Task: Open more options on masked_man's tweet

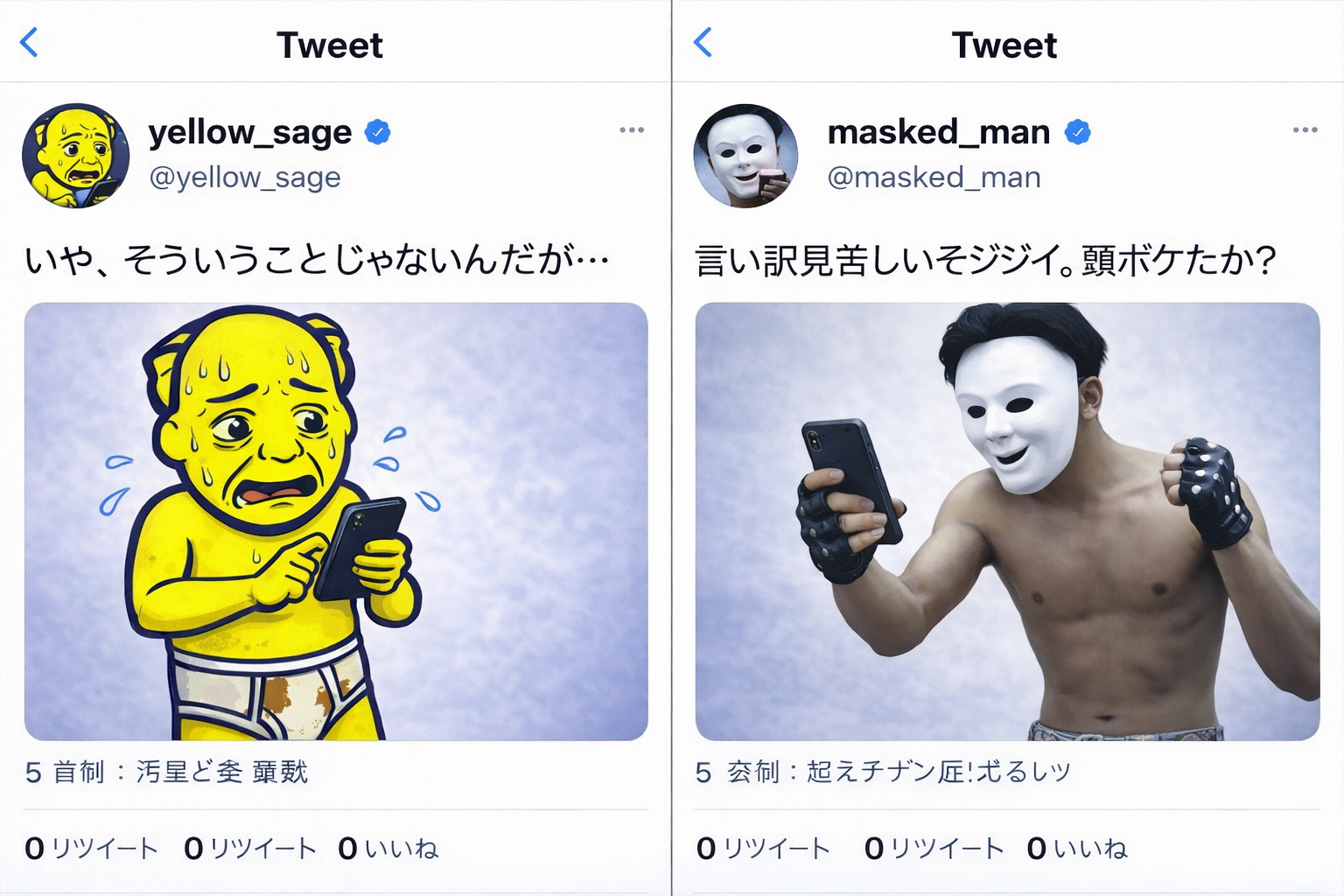Action: point(1305,129)
